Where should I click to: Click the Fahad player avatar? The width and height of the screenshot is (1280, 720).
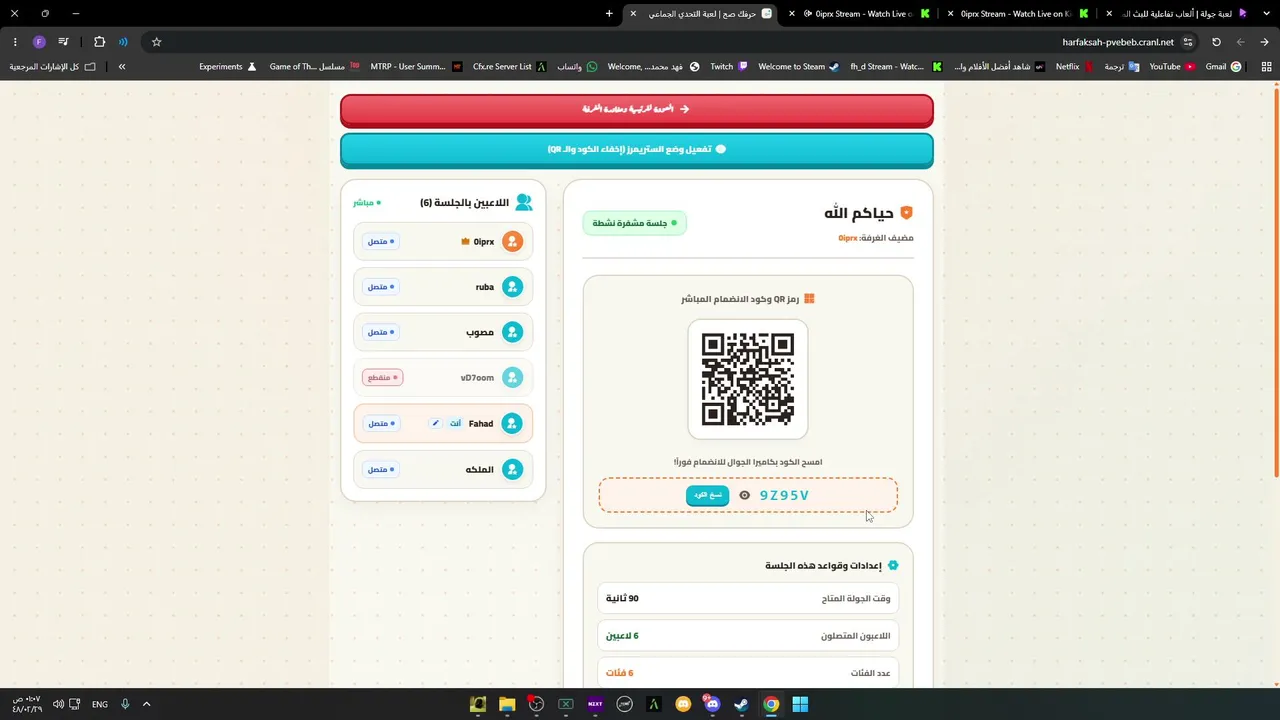coord(513,423)
